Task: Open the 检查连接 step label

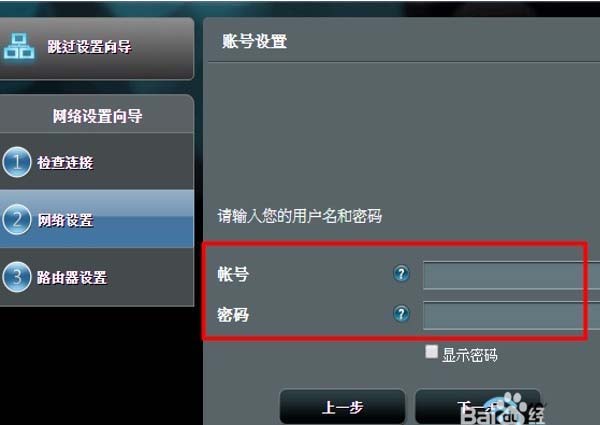Action: coord(65,163)
